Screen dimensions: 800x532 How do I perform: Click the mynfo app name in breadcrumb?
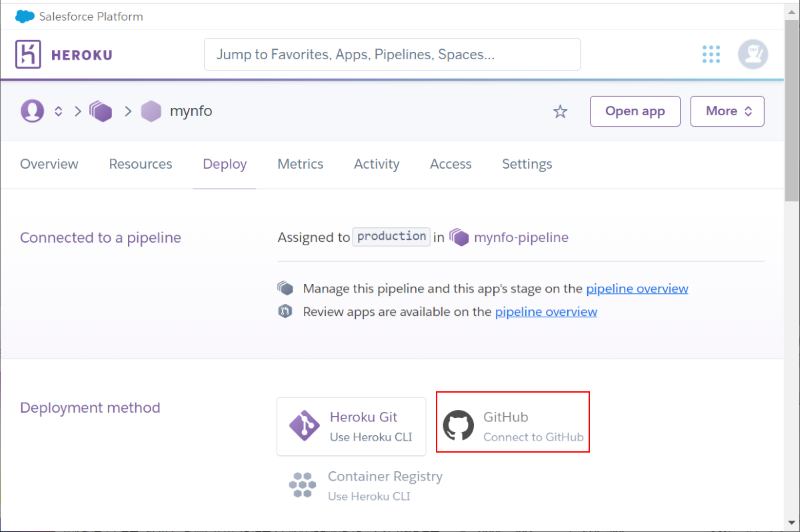coord(191,111)
